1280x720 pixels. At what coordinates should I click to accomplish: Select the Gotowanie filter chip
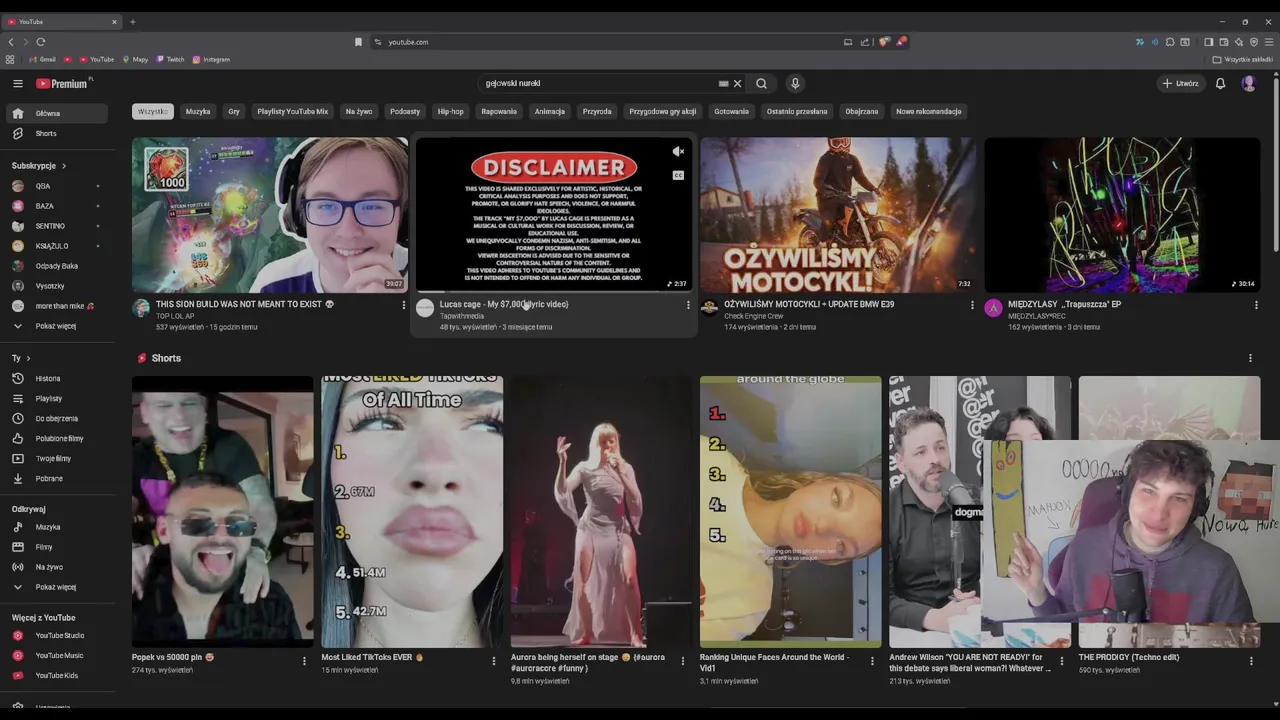click(x=731, y=111)
